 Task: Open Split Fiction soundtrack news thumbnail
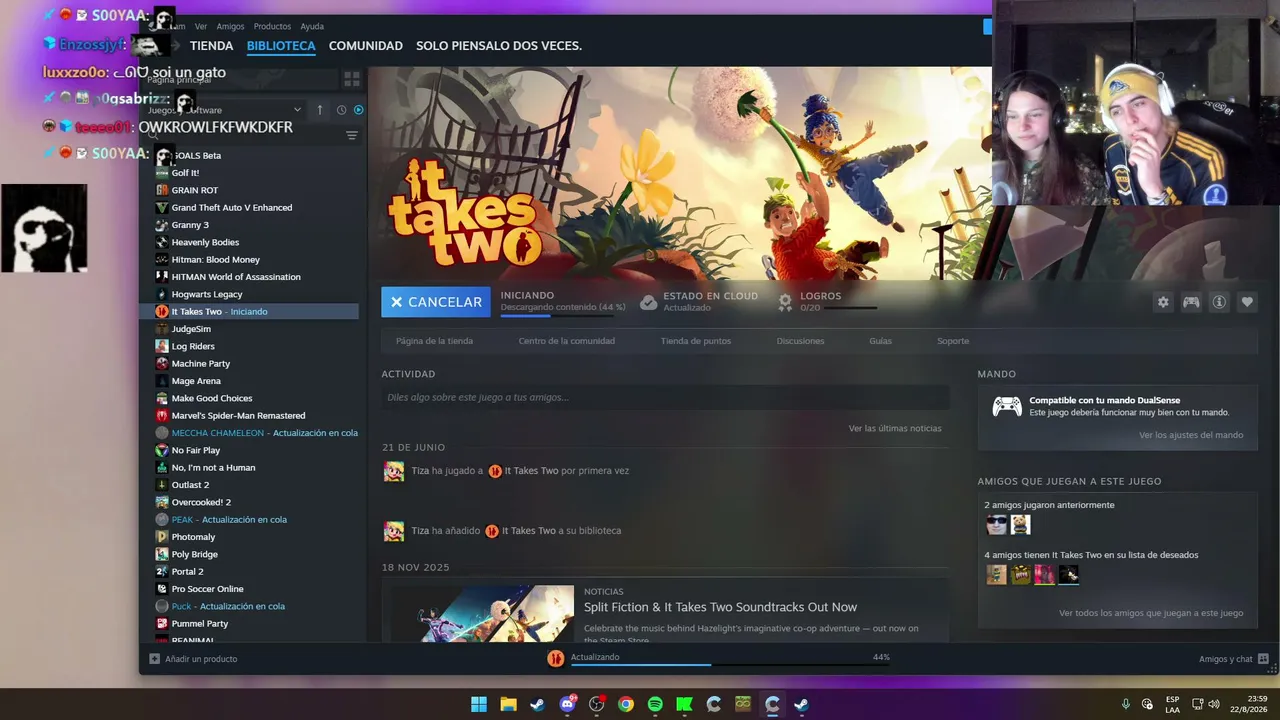482,613
